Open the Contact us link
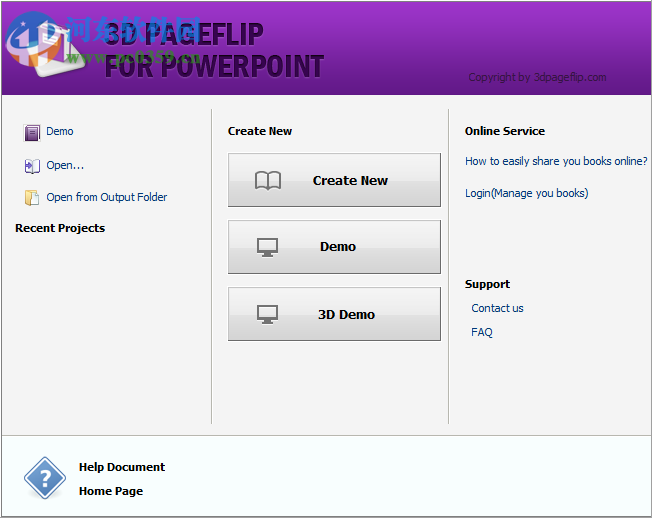This screenshot has height=518, width=652. click(497, 308)
